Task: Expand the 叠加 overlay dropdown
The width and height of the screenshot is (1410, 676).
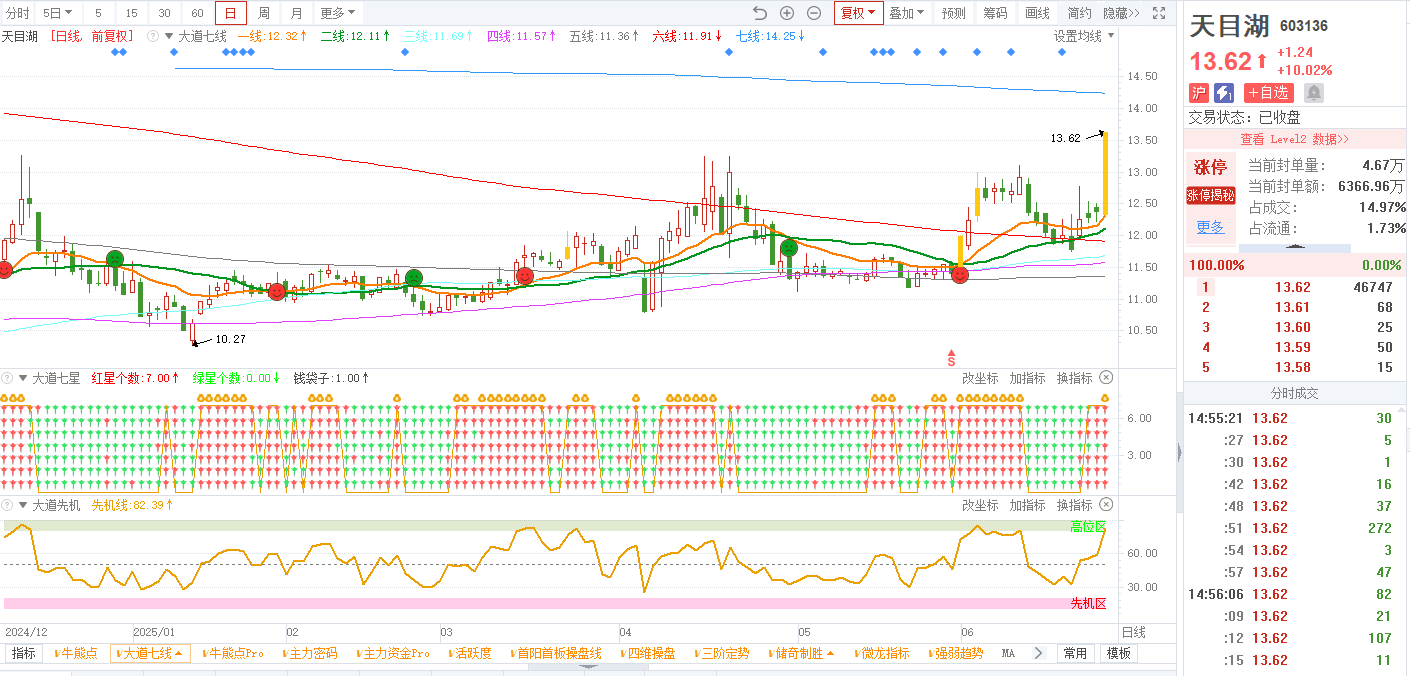Action: click(907, 13)
